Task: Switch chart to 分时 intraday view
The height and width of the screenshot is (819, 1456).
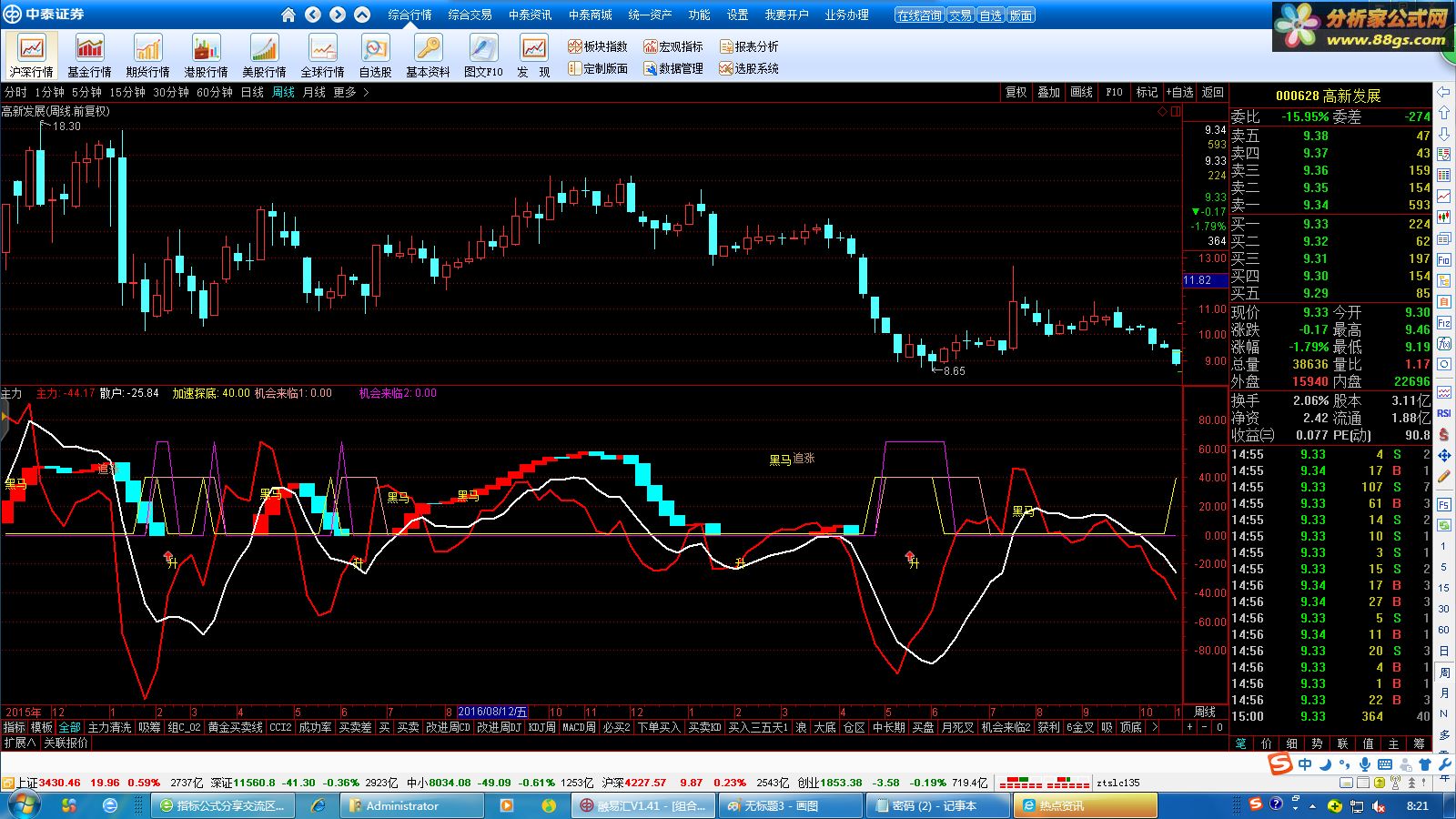Action: (15, 92)
